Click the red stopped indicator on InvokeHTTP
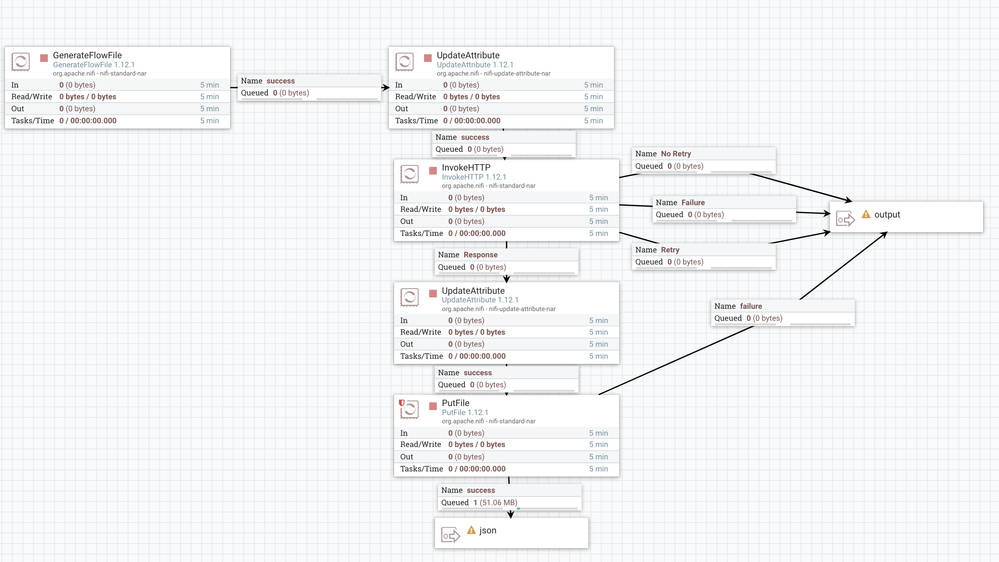The image size is (999, 562). (x=433, y=171)
